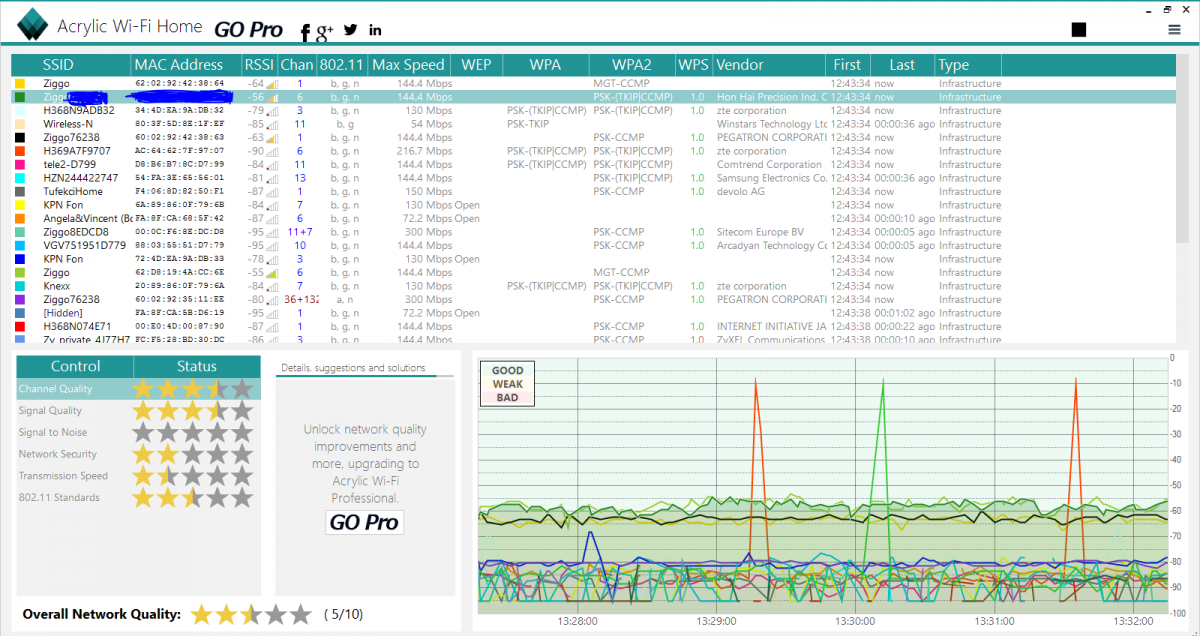Click the Acrylic Wi-Fi Home logo icon
Image resolution: width=1200 pixels, height=636 pixels.
[x=31, y=24]
